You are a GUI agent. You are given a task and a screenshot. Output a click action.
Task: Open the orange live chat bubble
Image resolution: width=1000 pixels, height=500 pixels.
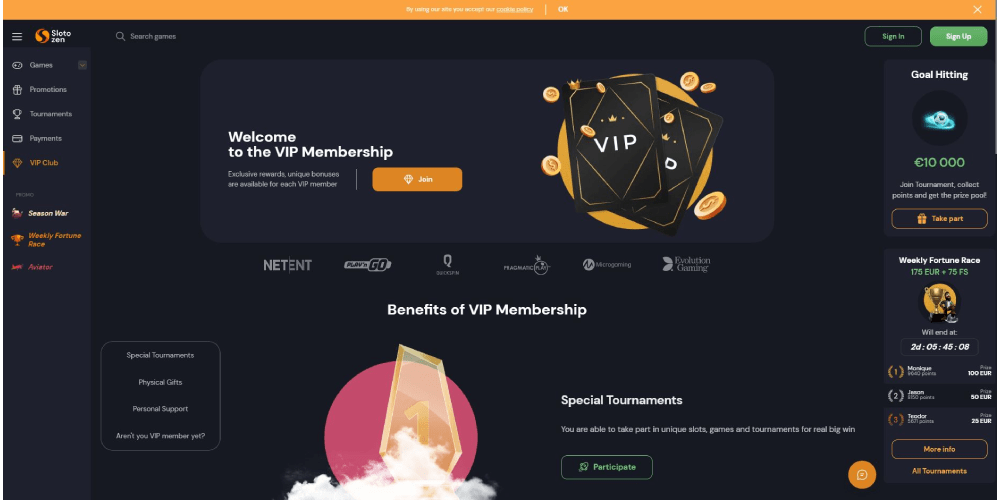pos(862,474)
